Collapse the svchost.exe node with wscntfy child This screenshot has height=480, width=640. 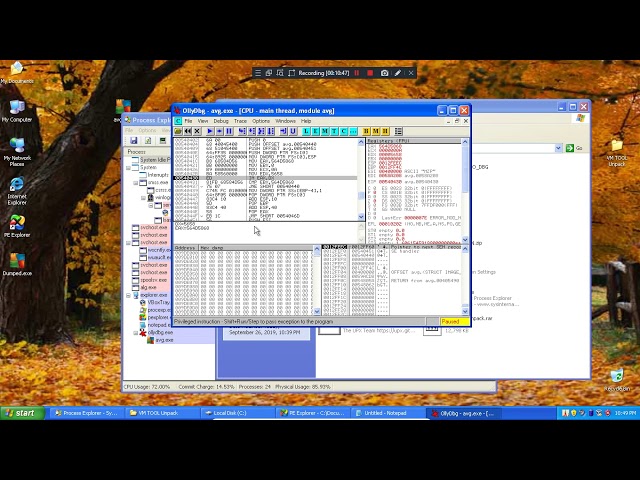tap(128, 242)
